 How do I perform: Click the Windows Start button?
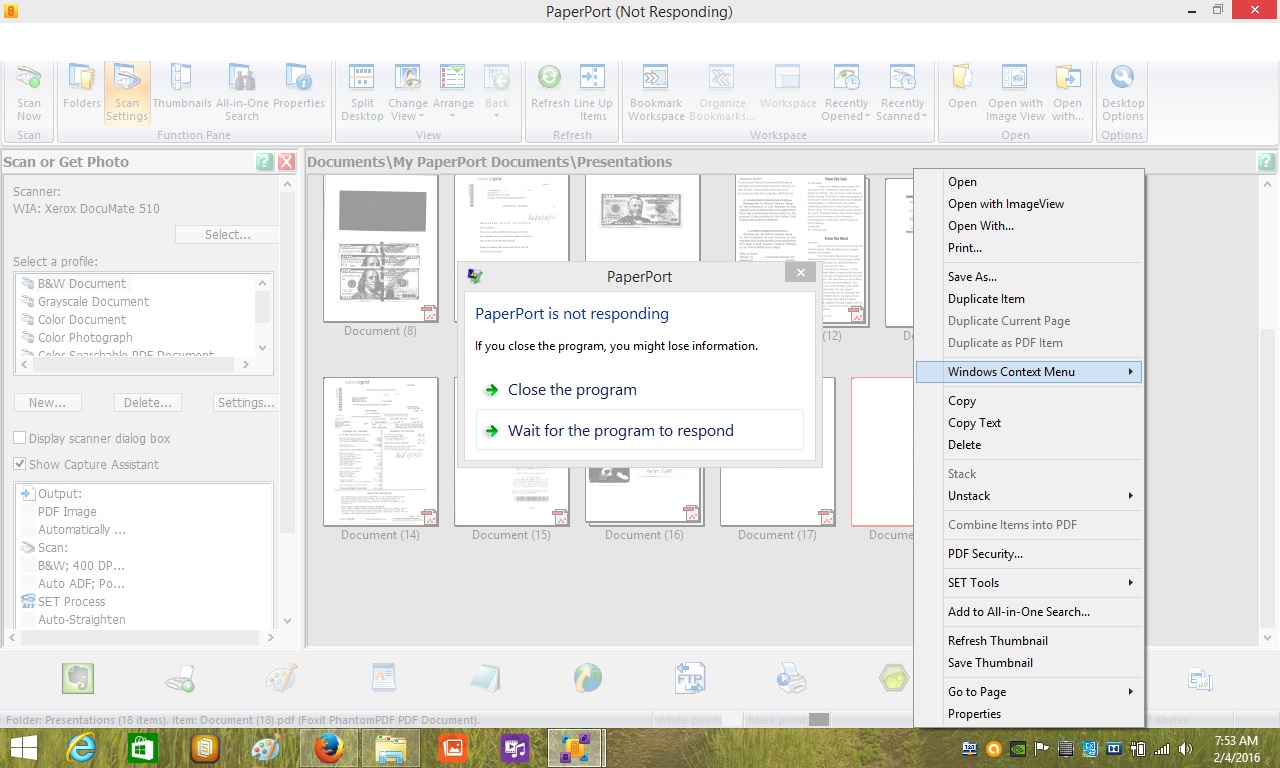click(23, 748)
